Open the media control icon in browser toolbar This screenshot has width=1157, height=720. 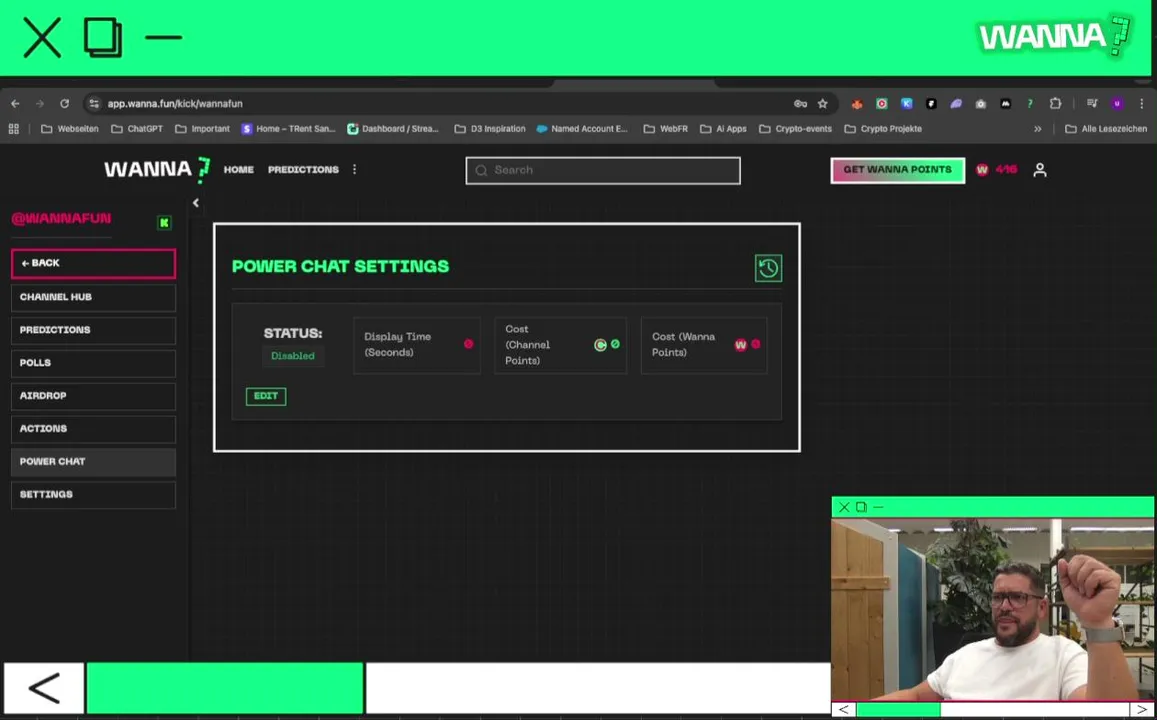[x=1092, y=104]
